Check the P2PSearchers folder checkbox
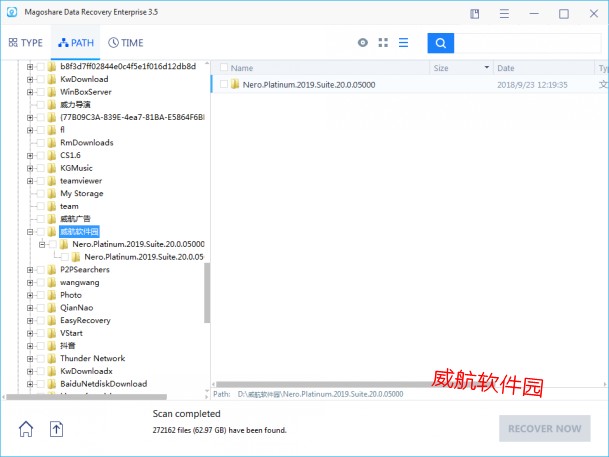The image size is (609, 457). click(40, 270)
